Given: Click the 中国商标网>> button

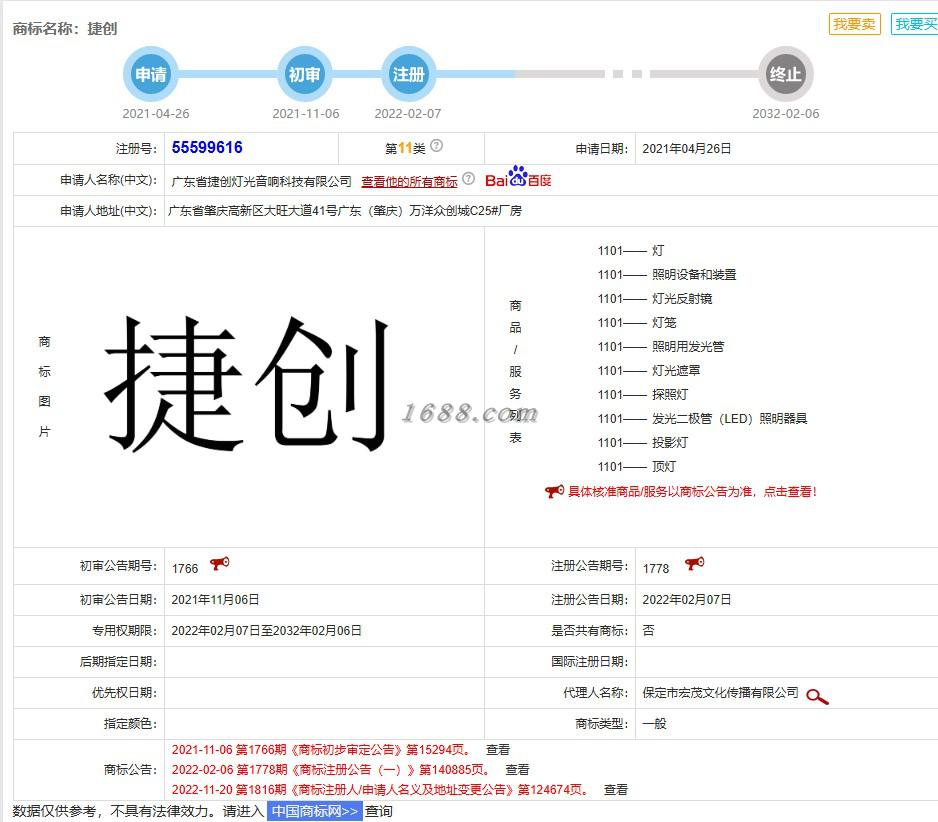Looking at the screenshot, I should click(315, 811).
